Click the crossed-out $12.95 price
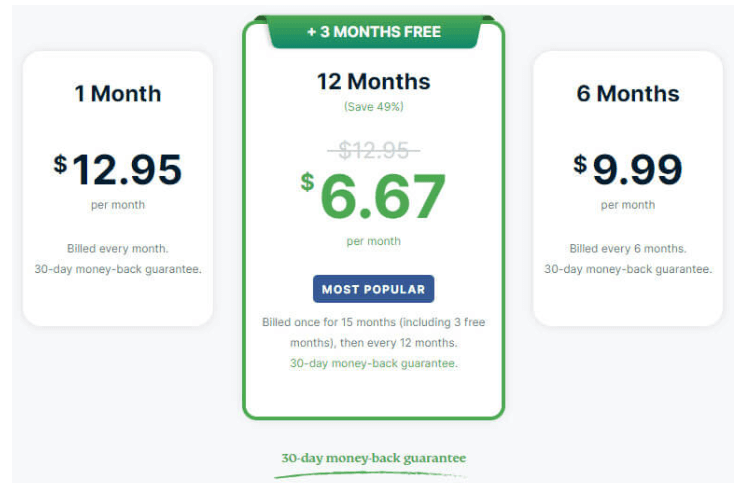 (374, 151)
